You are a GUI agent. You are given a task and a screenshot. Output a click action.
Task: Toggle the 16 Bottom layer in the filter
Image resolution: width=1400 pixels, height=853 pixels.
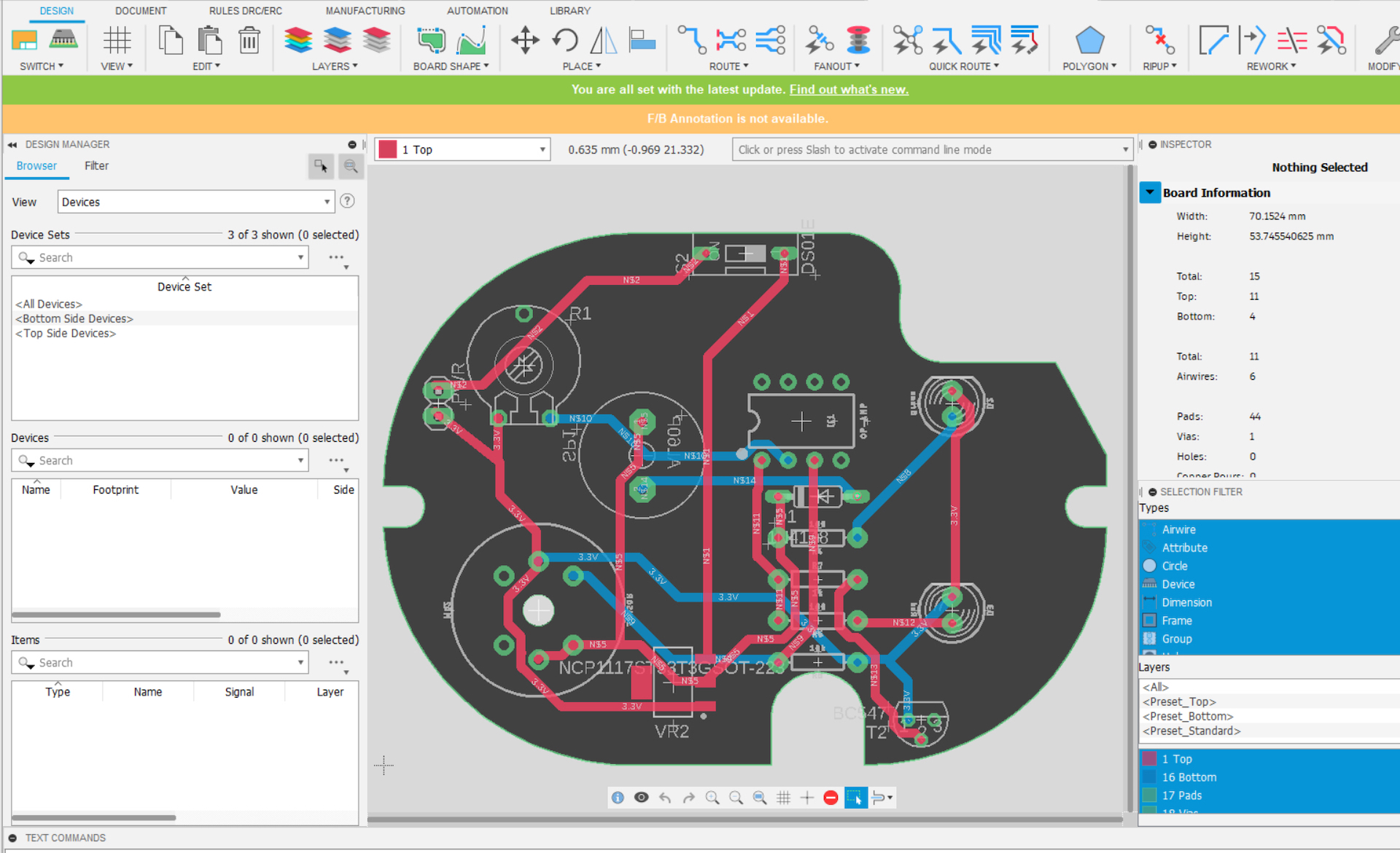click(1189, 777)
